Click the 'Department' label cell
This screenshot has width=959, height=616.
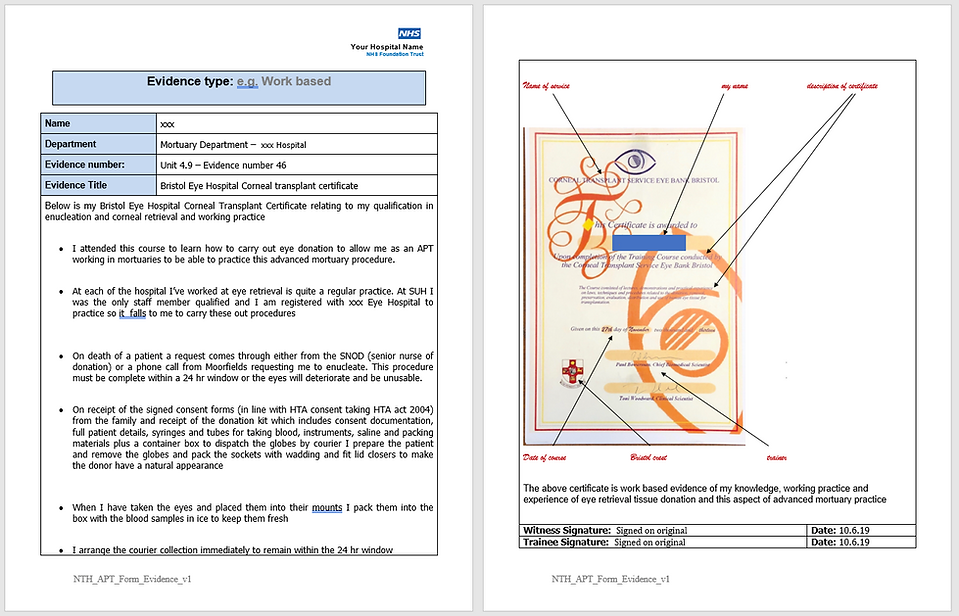point(98,144)
